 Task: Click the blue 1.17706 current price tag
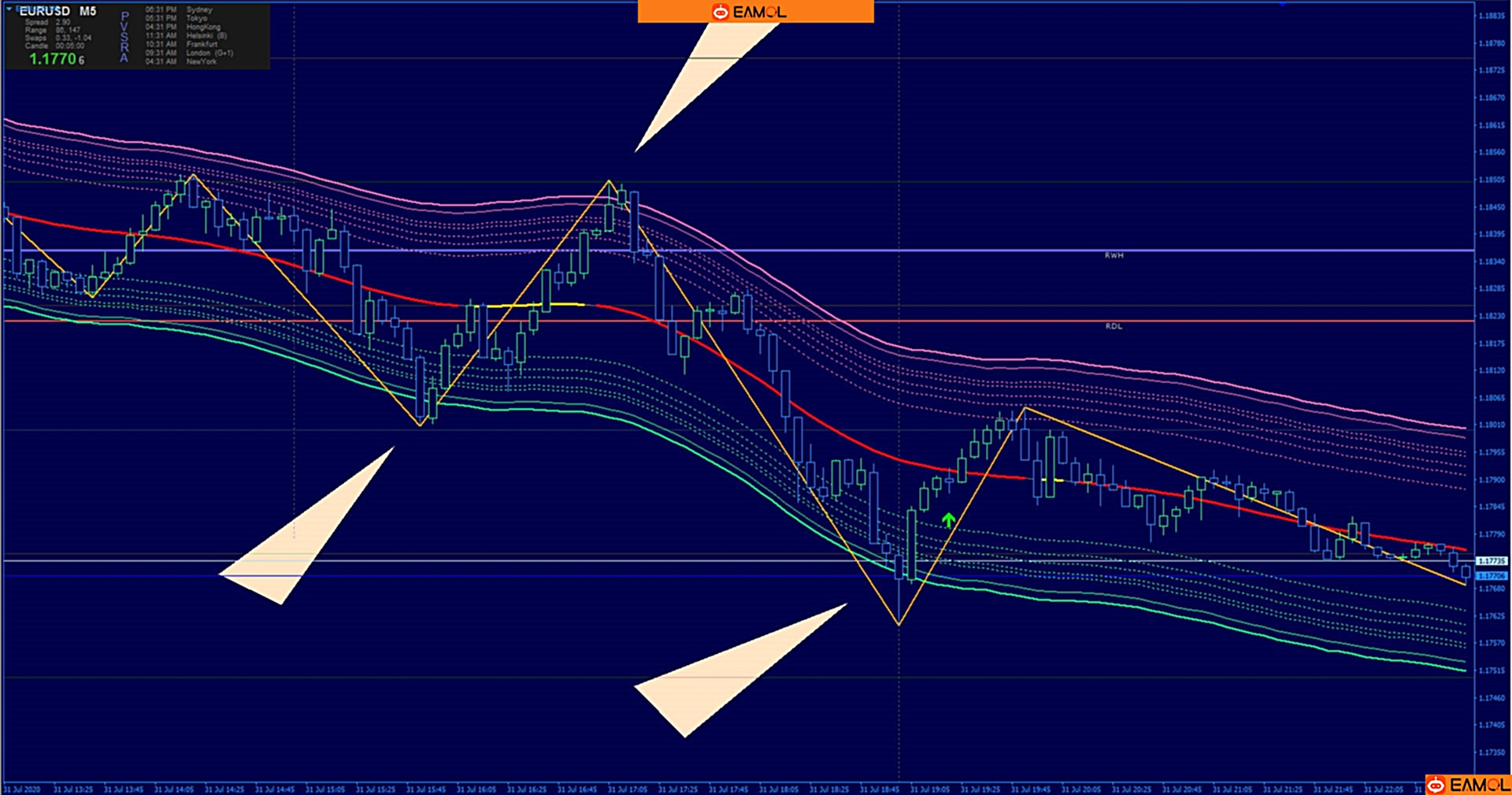pyautogui.click(x=1491, y=576)
